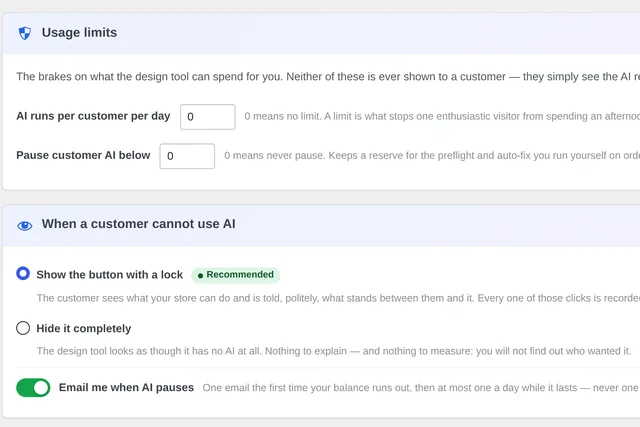Toggle Email me when AI pauses switch
This screenshot has height=427, width=640.
(33, 387)
